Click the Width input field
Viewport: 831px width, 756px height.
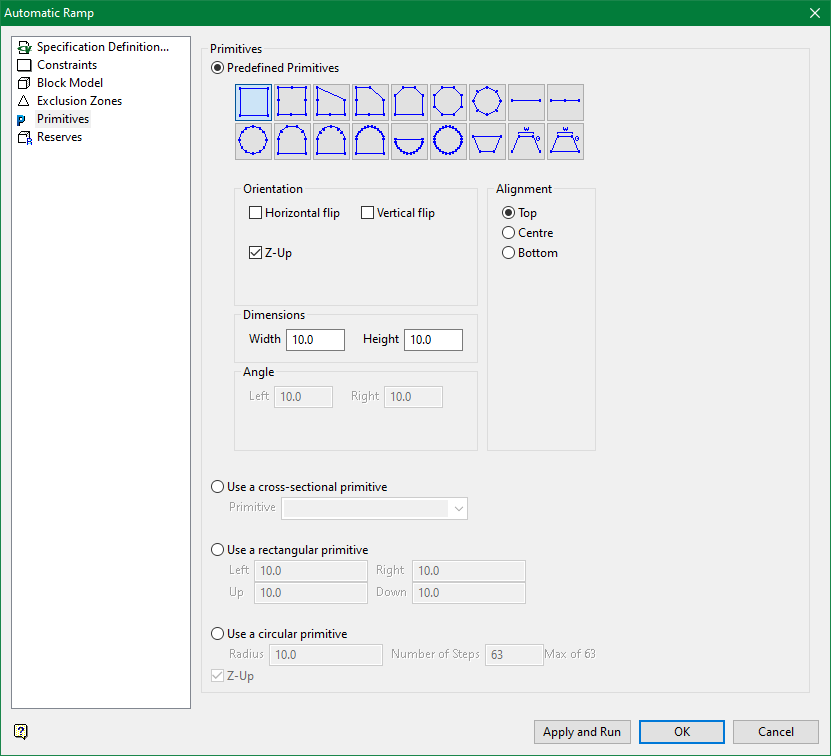click(315, 340)
